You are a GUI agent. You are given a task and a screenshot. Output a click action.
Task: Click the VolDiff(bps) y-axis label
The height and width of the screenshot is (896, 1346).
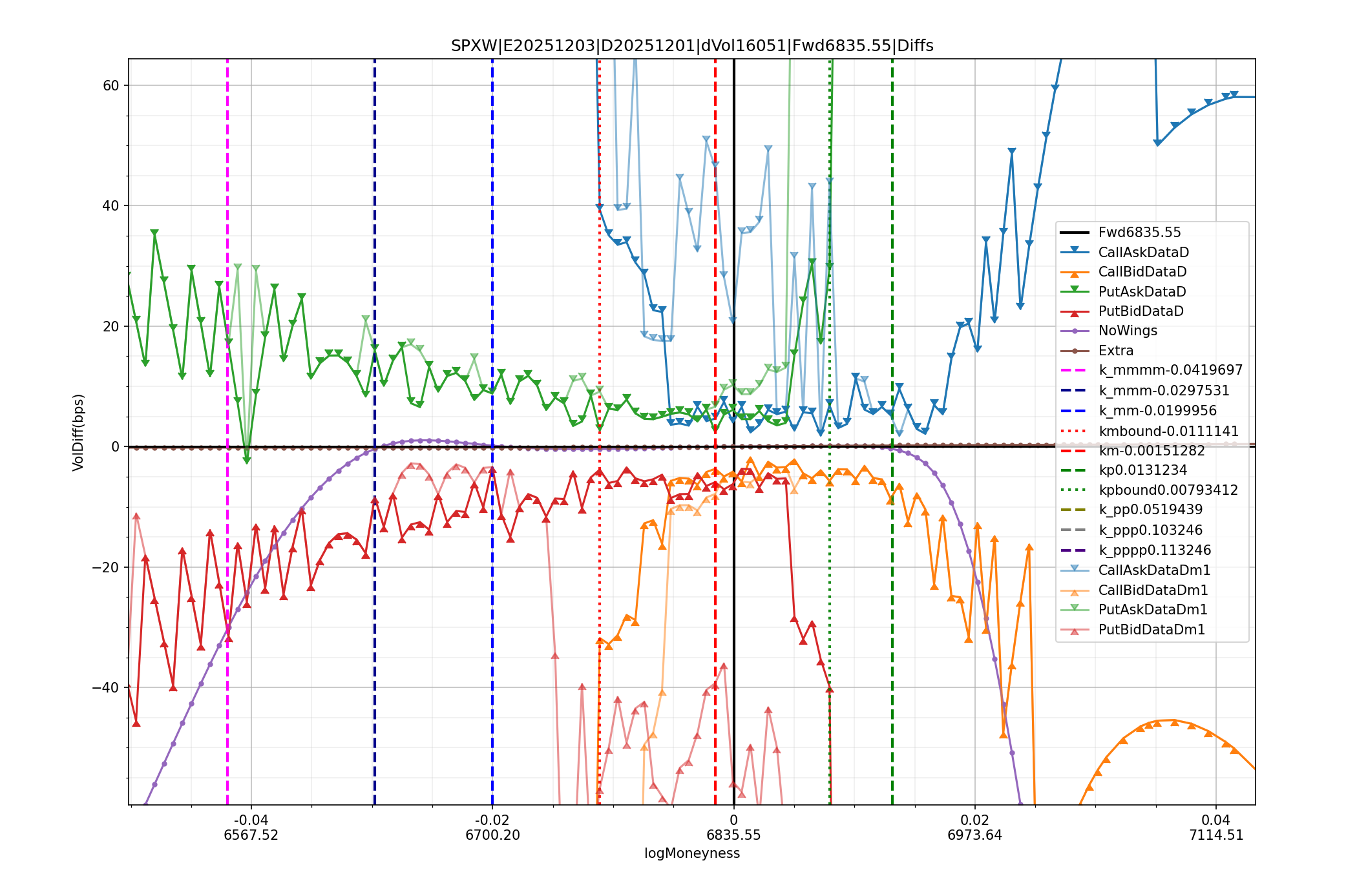tap(78, 432)
